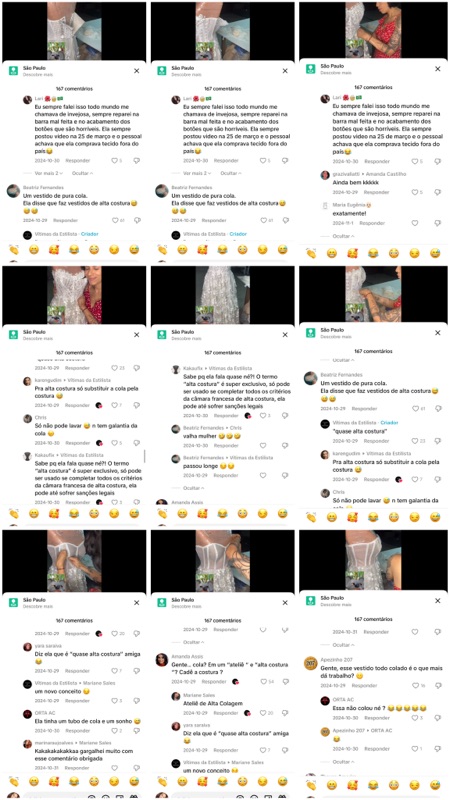This screenshot has height=800, width=450.
Task: Toggle like on "esse vestido todo colado" comment
Action: coord(415,685)
